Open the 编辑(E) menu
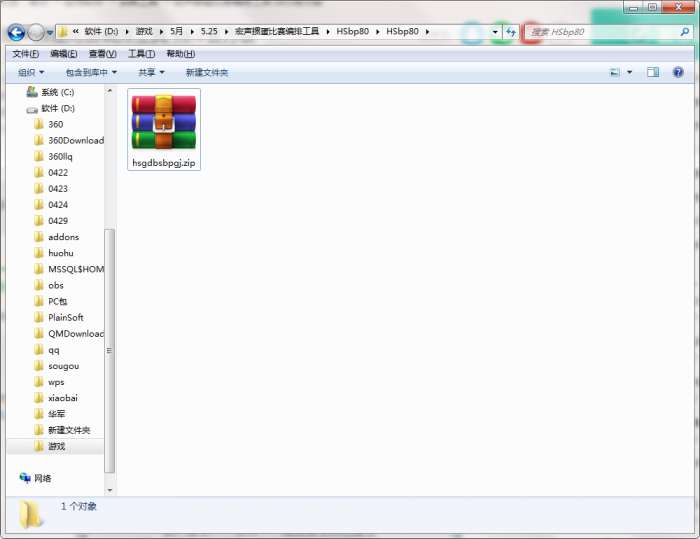700x539 pixels. 64,54
